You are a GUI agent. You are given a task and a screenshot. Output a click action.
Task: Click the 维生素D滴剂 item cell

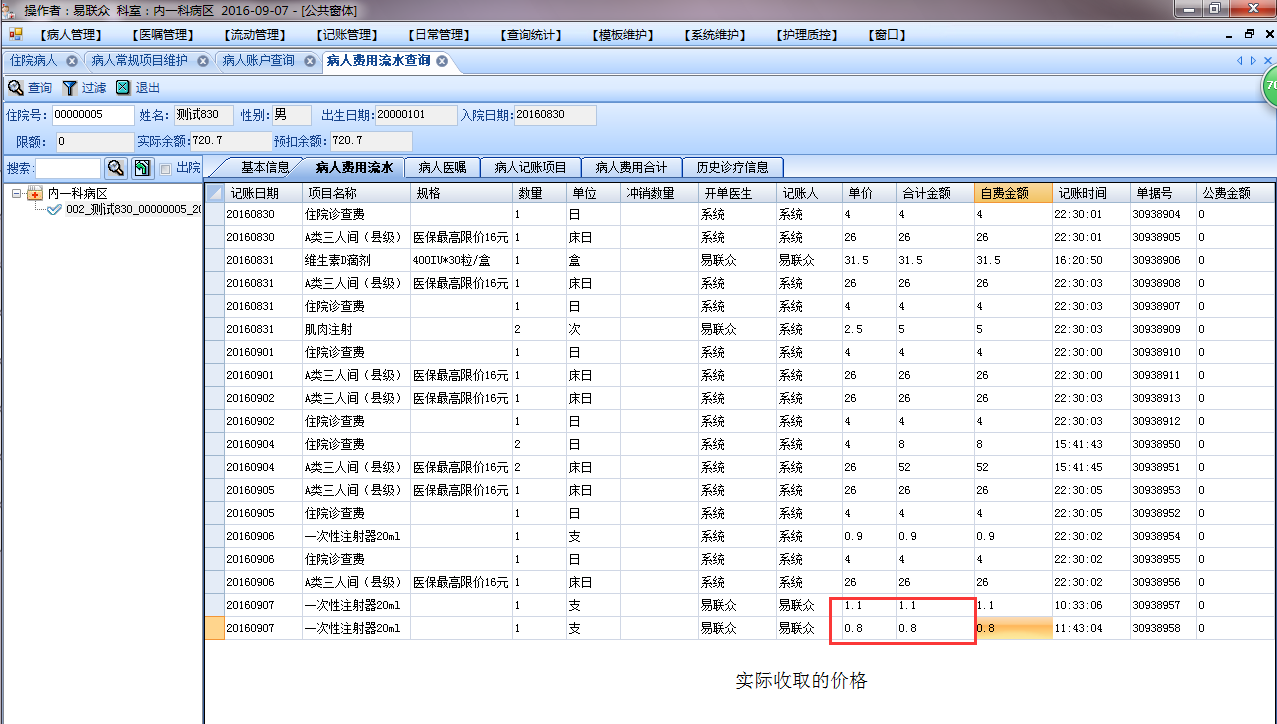(356, 260)
